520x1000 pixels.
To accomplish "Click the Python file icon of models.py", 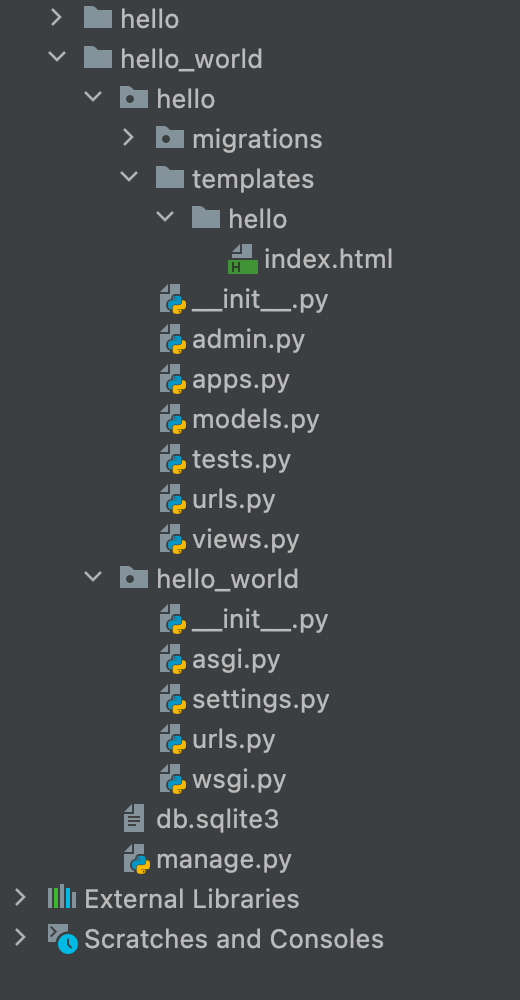I will (x=172, y=419).
